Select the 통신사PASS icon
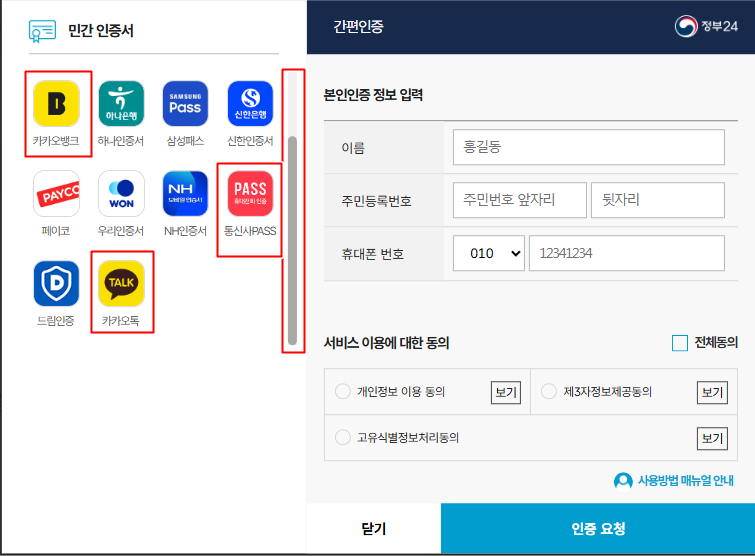755x556 pixels. [x=250, y=194]
